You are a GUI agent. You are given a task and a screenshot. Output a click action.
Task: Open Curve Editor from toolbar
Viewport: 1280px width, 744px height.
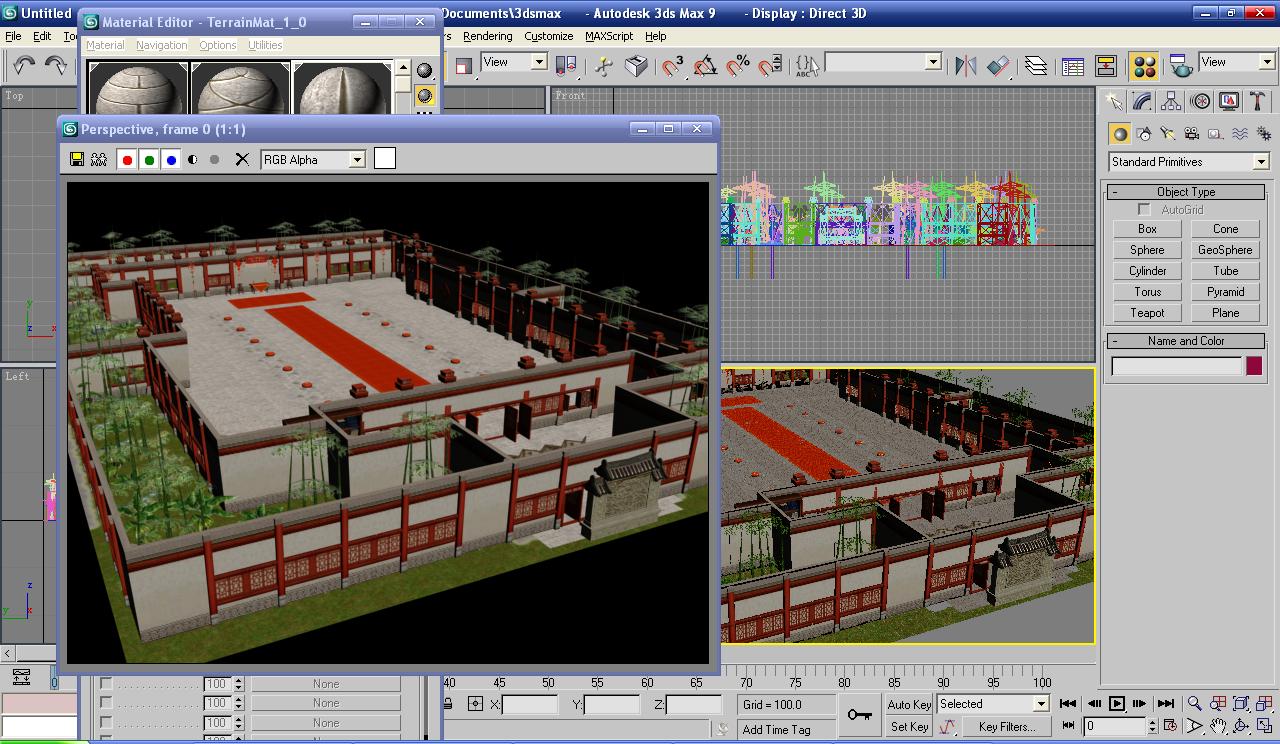pyautogui.click(x=1073, y=66)
